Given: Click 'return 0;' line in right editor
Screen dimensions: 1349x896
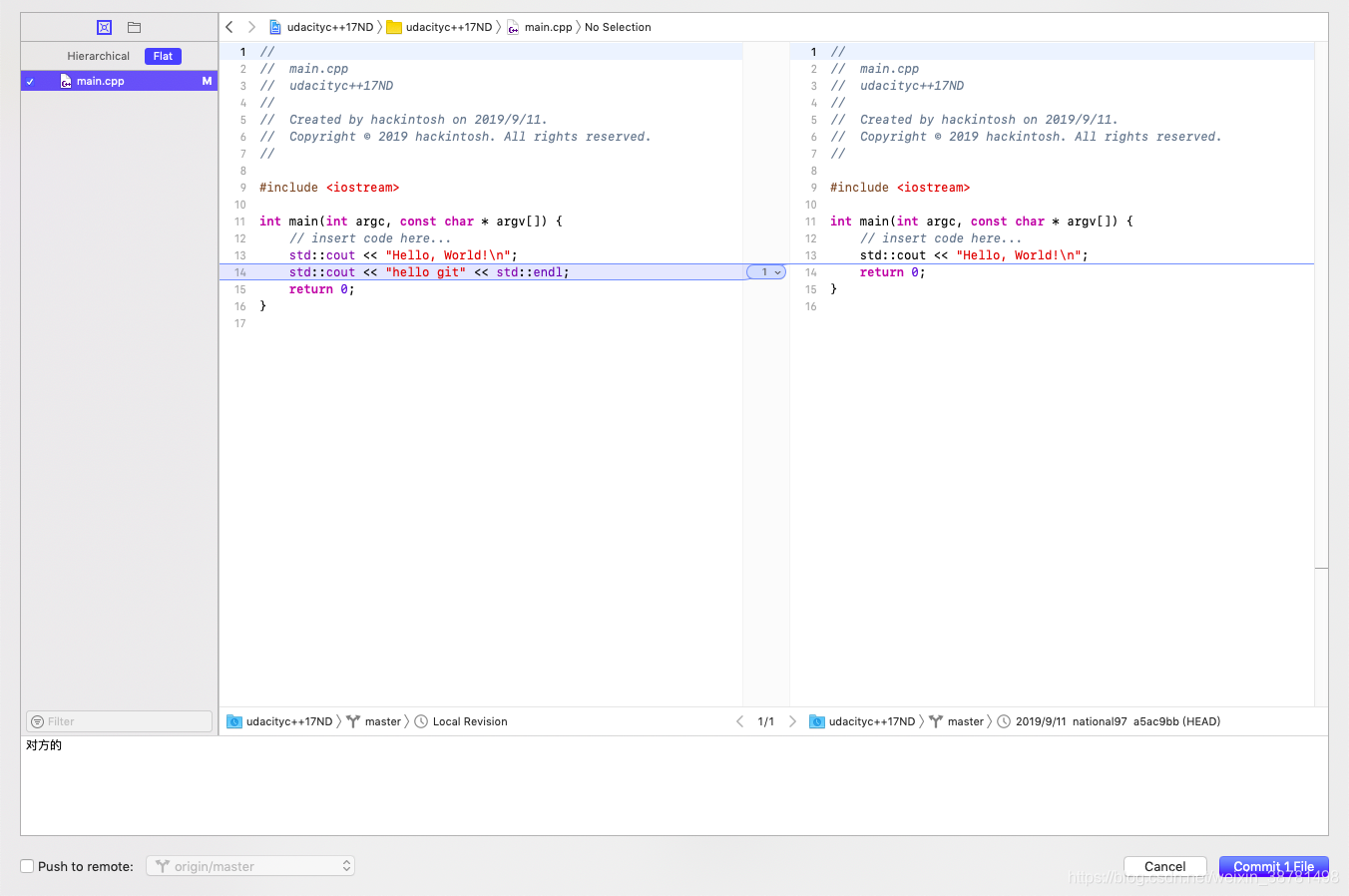Looking at the screenshot, I should point(893,272).
